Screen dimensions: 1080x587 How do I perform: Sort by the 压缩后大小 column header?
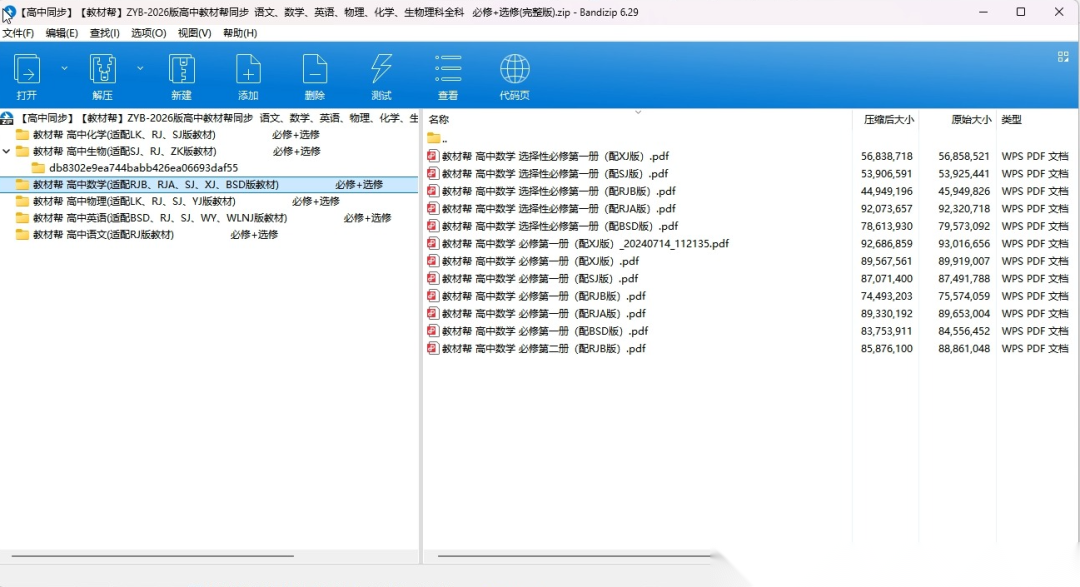[888, 120]
